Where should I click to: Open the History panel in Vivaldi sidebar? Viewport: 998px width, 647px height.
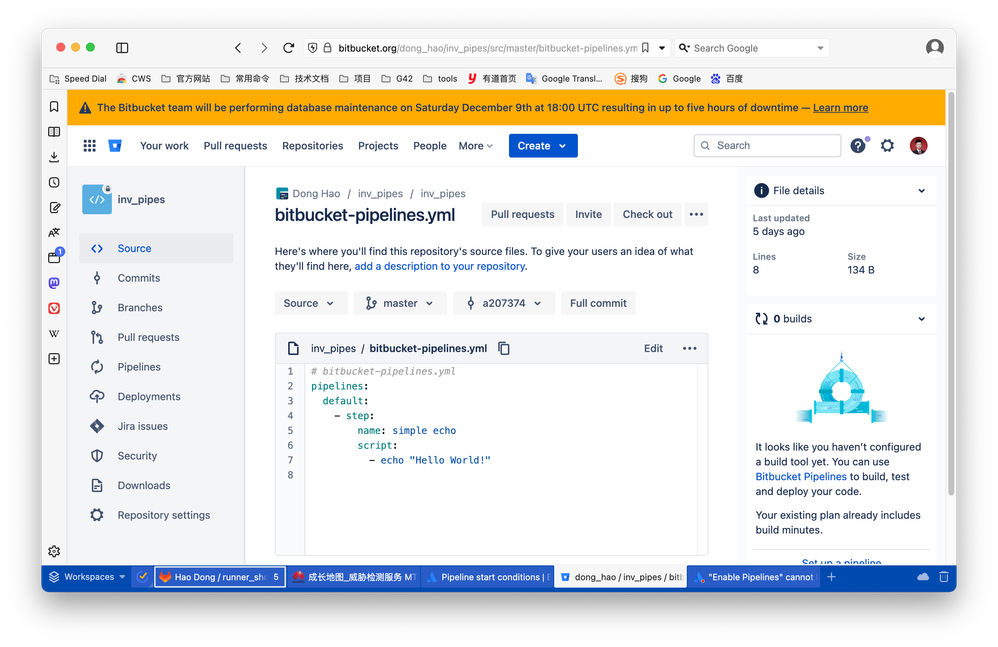54,182
